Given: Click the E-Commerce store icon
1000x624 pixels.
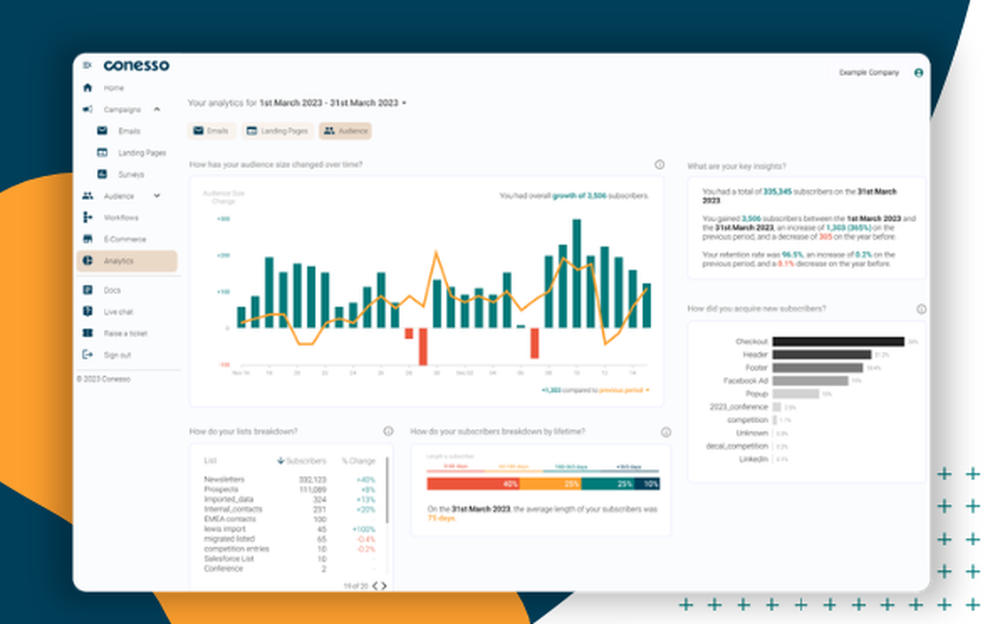Looking at the screenshot, I should (x=88, y=239).
